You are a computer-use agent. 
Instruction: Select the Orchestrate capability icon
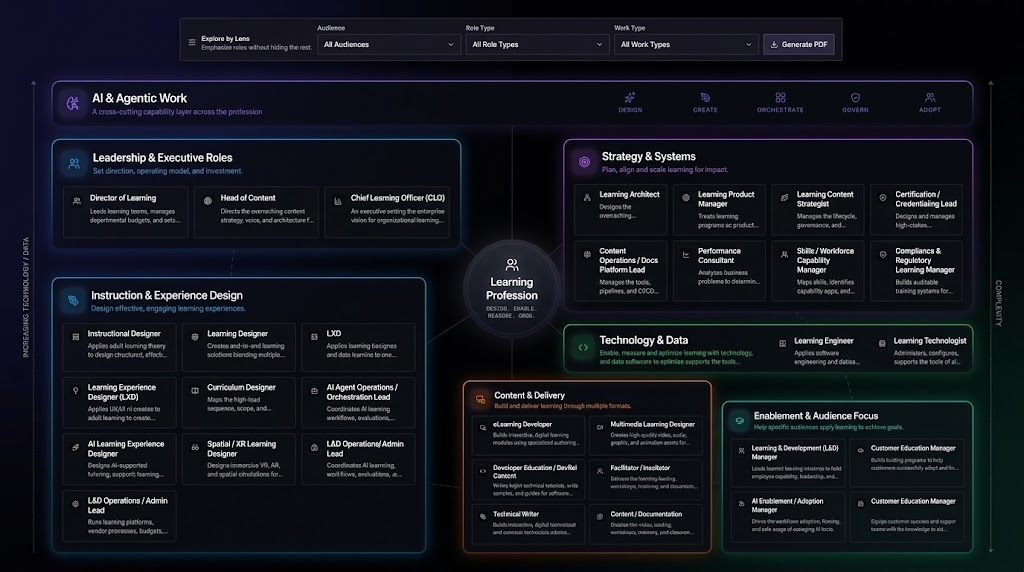click(x=780, y=98)
